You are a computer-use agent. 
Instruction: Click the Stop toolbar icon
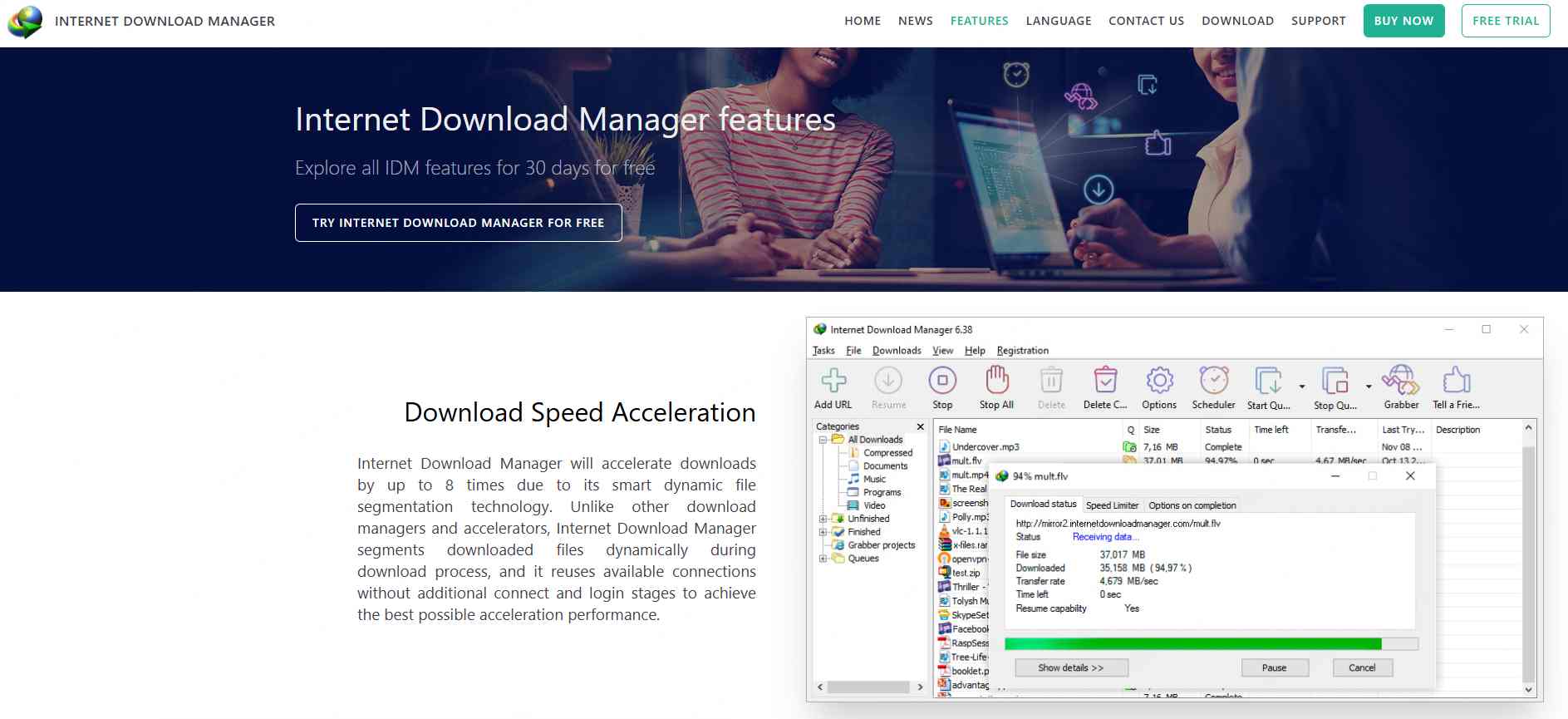pos(942,381)
